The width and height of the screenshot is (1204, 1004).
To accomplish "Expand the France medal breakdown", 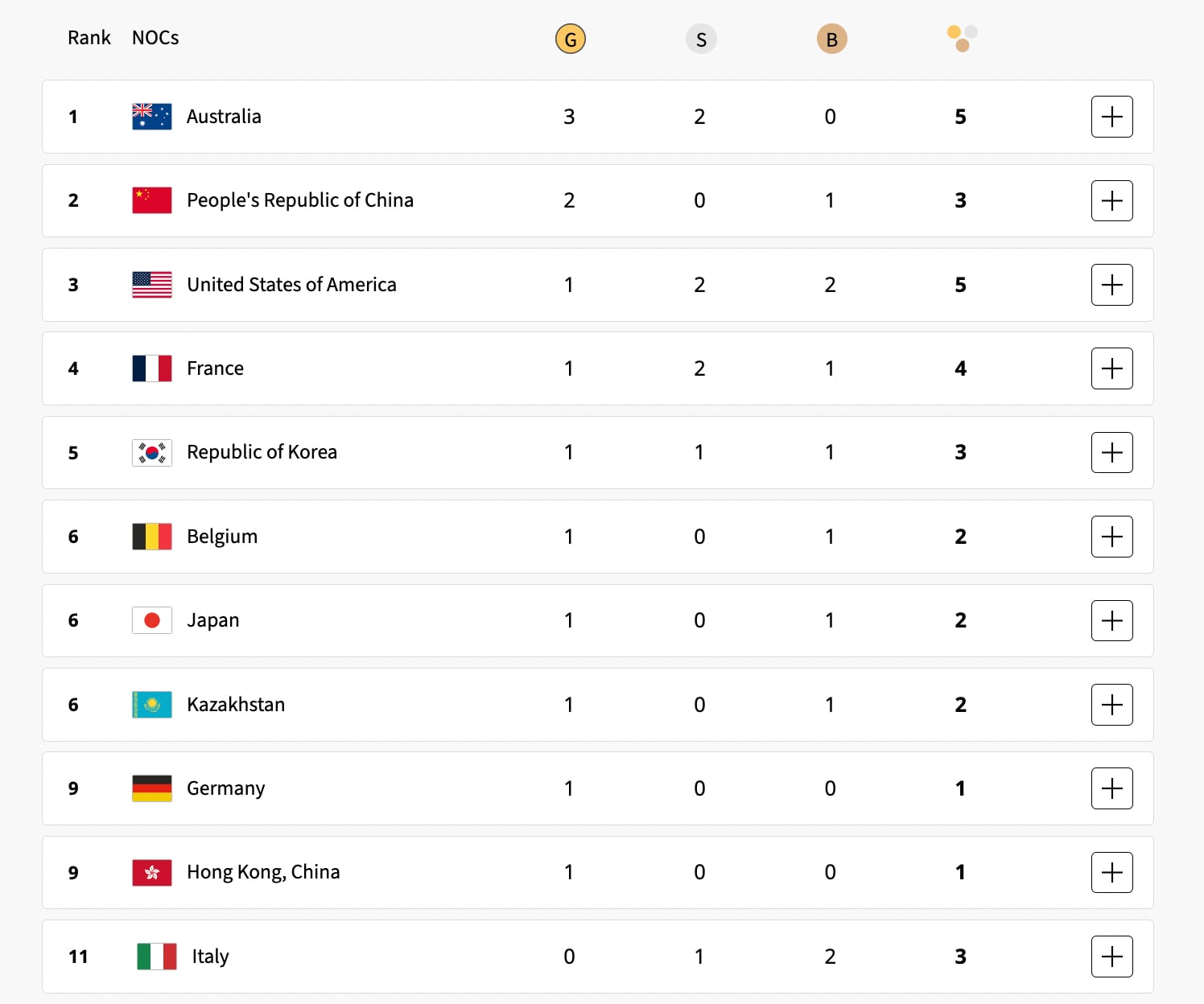I will tap(1111, 368).
